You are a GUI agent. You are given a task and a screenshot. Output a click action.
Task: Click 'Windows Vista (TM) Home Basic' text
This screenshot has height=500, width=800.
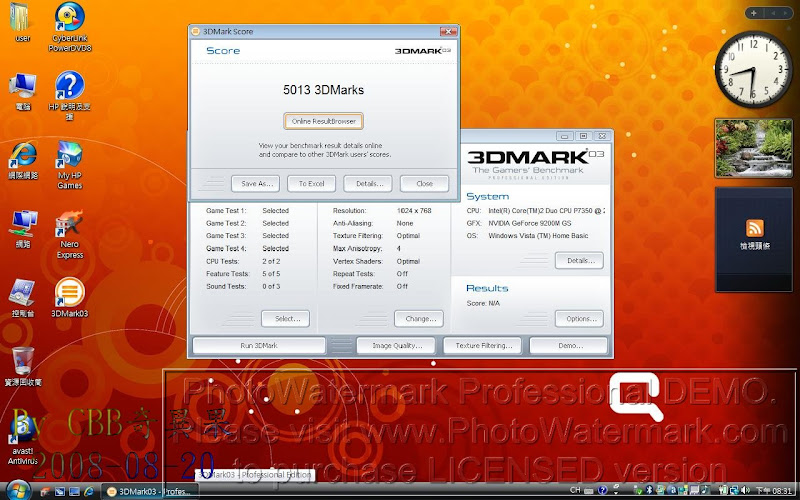538,236
